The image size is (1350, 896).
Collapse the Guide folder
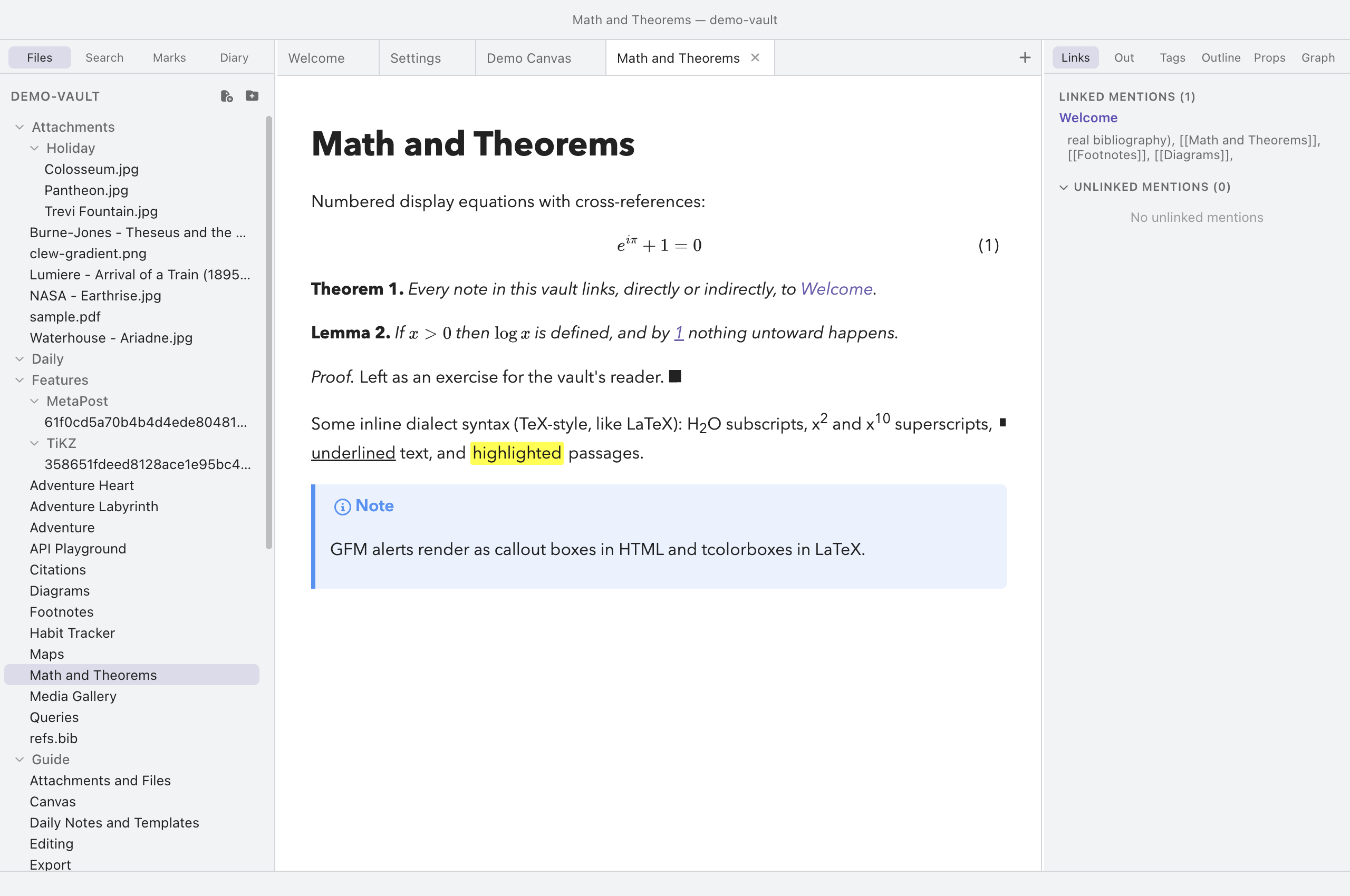coord(20,759)
